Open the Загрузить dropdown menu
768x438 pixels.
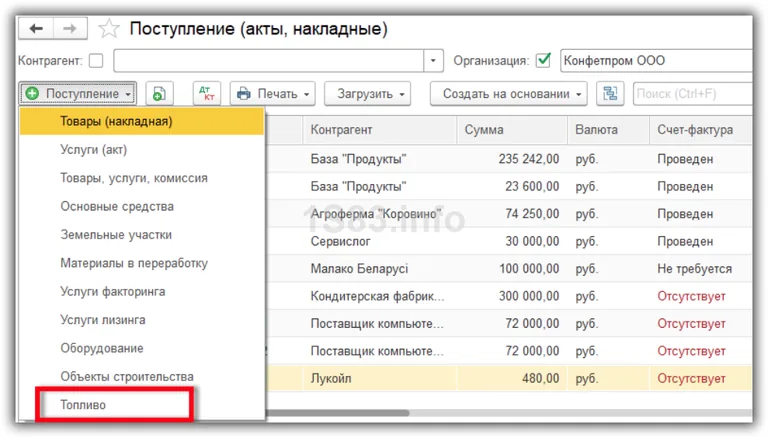[367, 94]
